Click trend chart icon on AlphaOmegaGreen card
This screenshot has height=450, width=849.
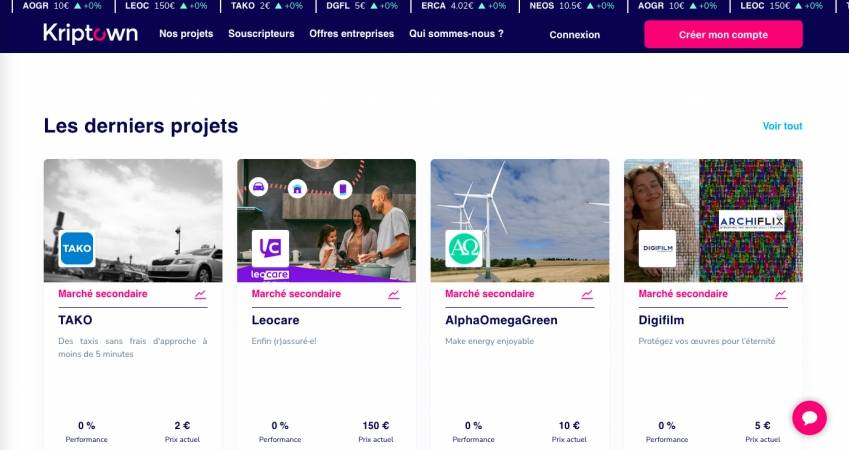(587, 294)
